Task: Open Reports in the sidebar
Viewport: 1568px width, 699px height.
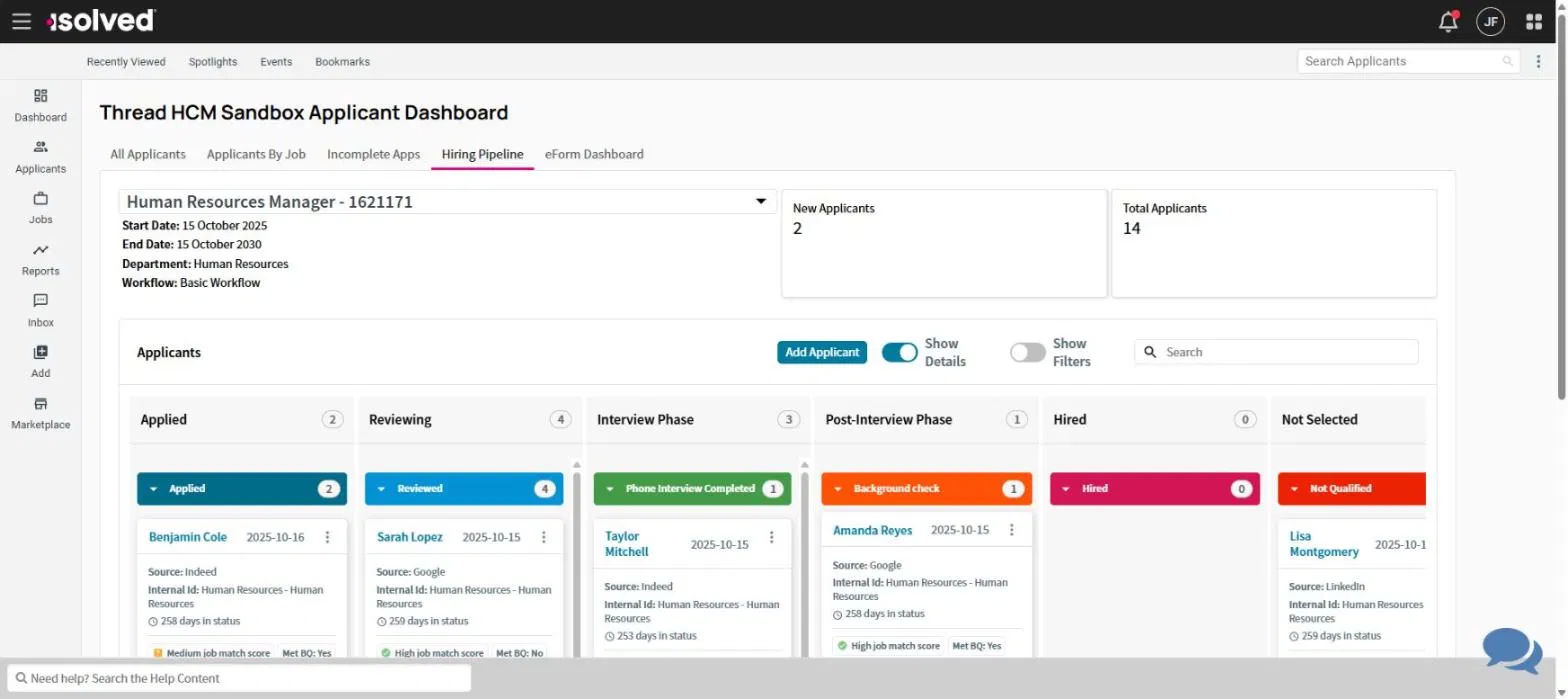Action: point(40,259)
